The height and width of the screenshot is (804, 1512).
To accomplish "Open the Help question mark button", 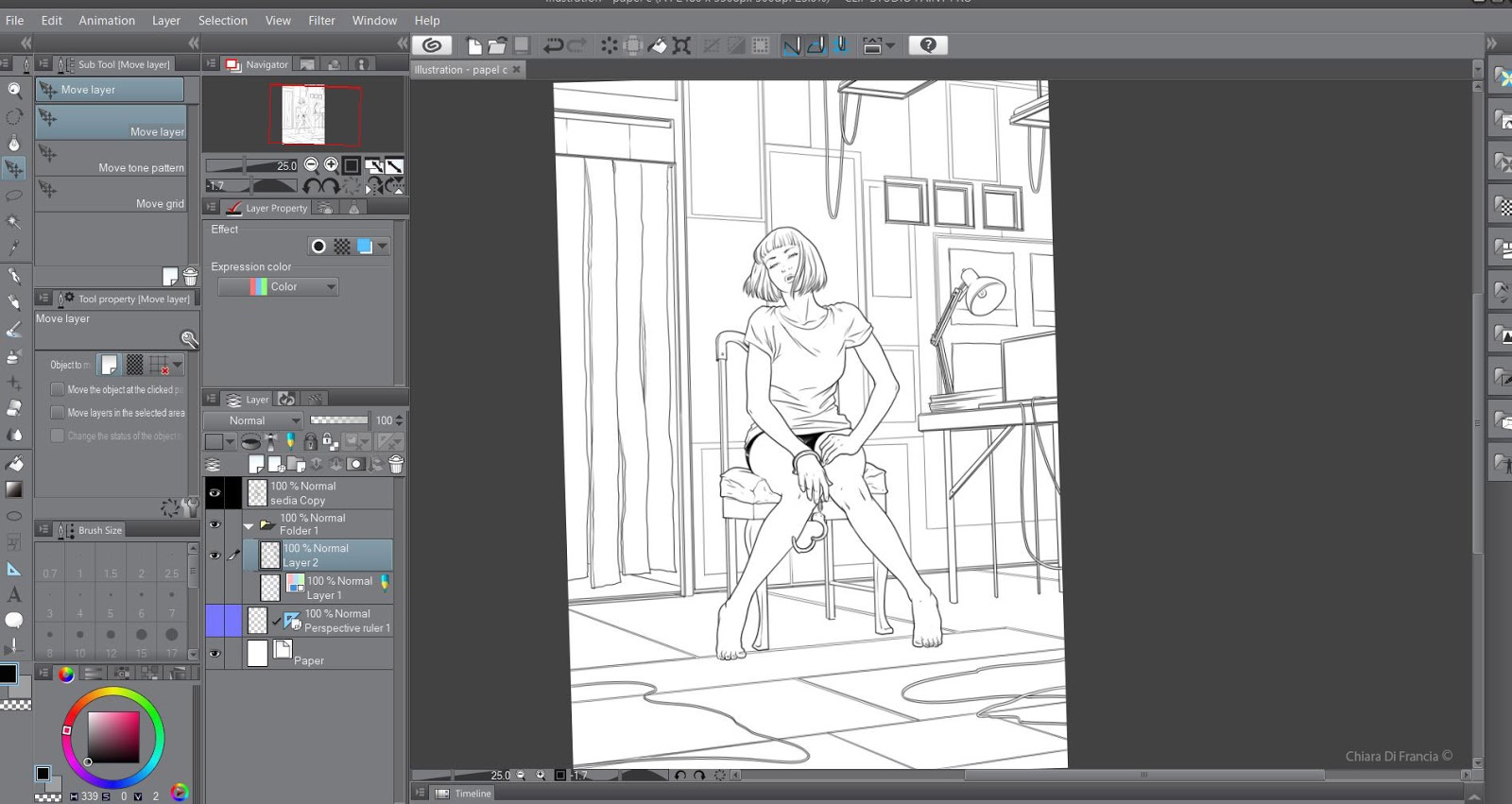I will 928,45.
